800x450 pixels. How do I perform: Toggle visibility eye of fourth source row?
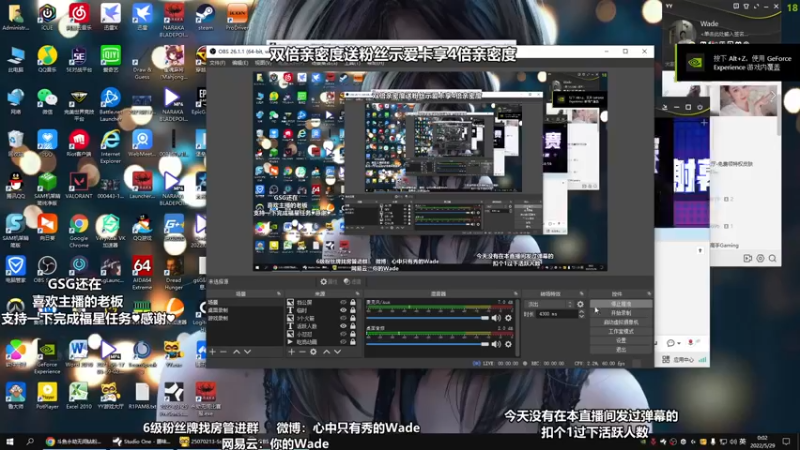coord(343,326)
